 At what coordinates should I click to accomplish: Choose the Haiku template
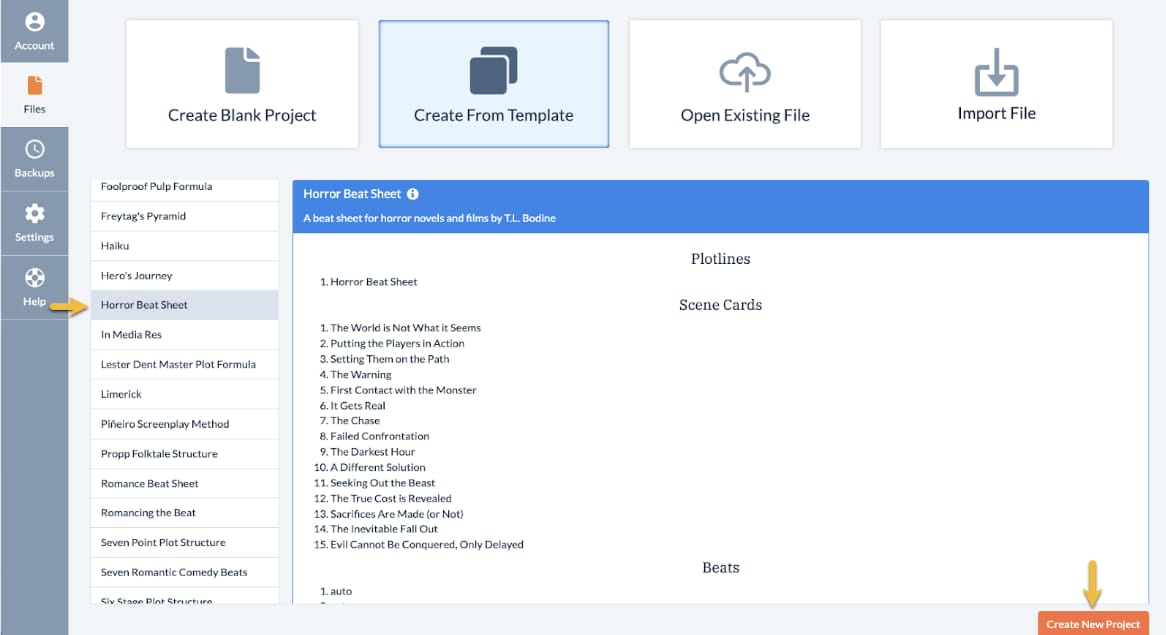[115, 246]
